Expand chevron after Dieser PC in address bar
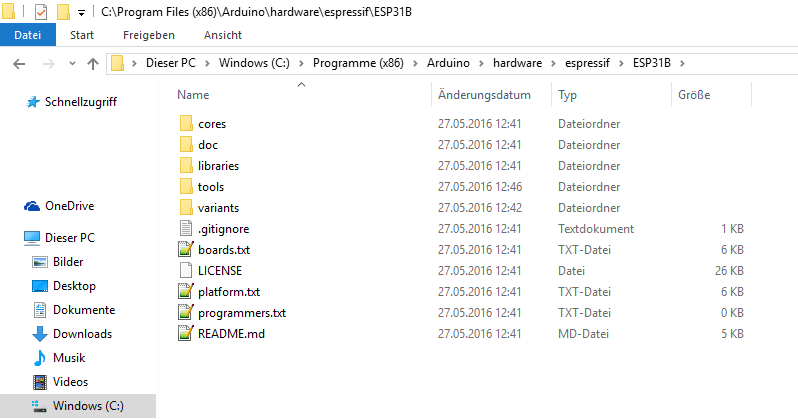The height and width of the screenshot is (419, 798). [207, 63]
